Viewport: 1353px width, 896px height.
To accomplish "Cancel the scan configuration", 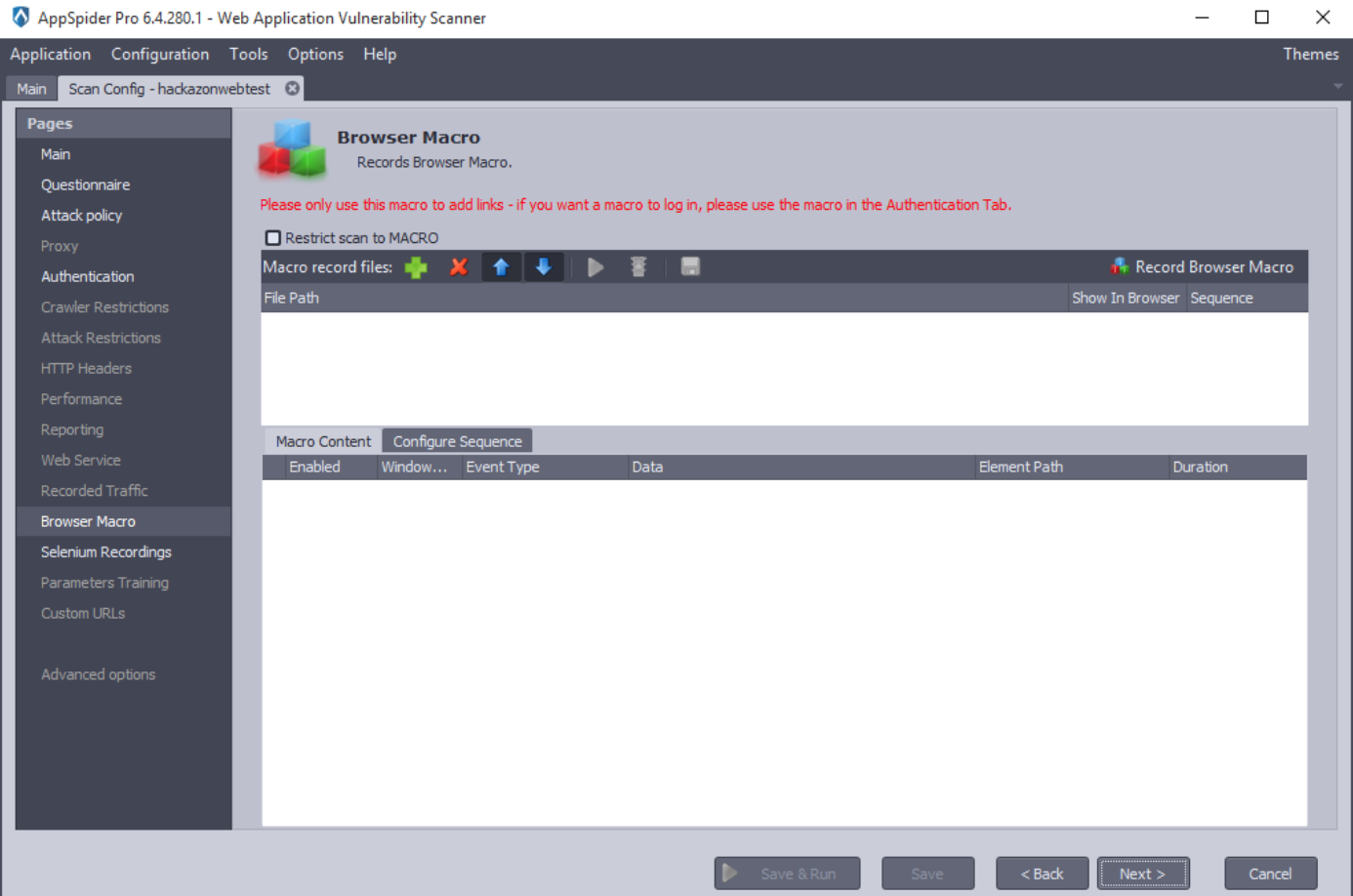I will pos(1270,874).
